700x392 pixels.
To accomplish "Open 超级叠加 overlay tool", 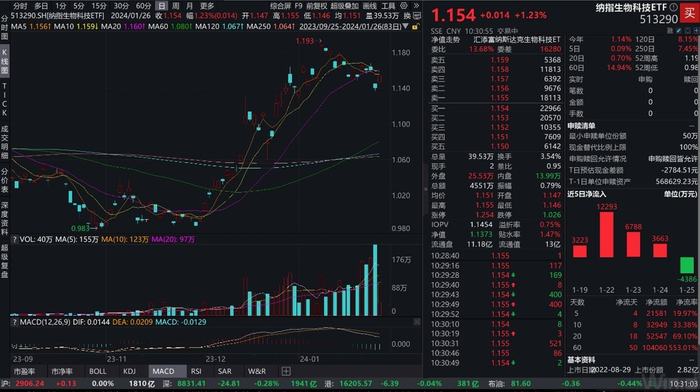I will point(344,6).
